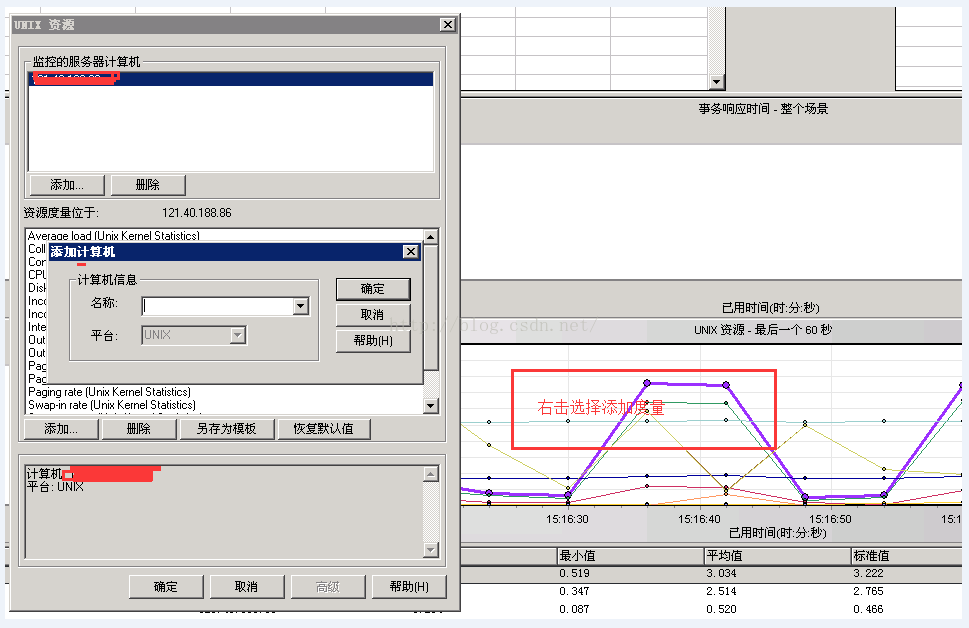
Task: Click the 资源度量位于 address 121.40.188.86
Action: [197, 213]
